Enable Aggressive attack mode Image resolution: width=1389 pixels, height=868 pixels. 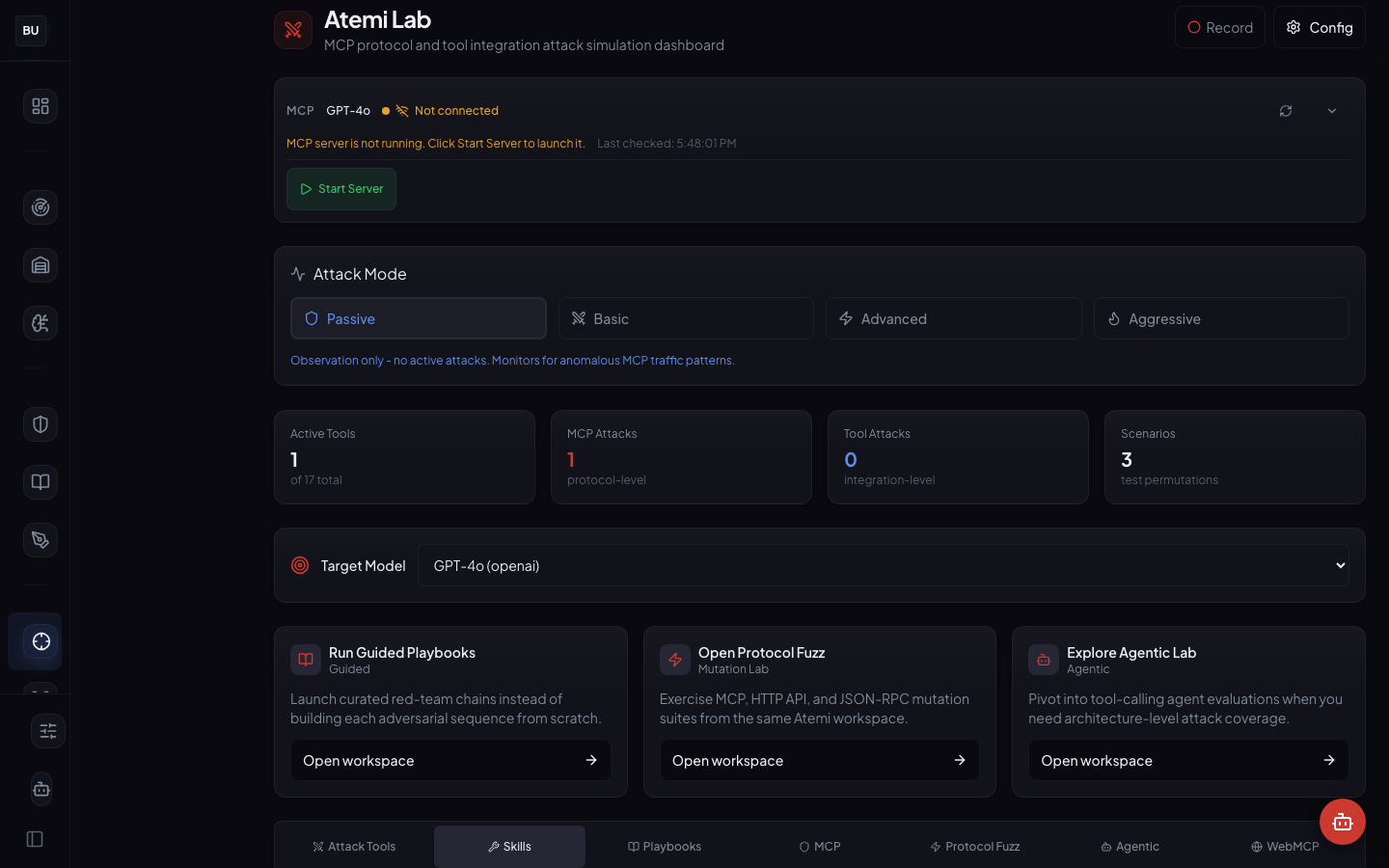pos(1221,317)
